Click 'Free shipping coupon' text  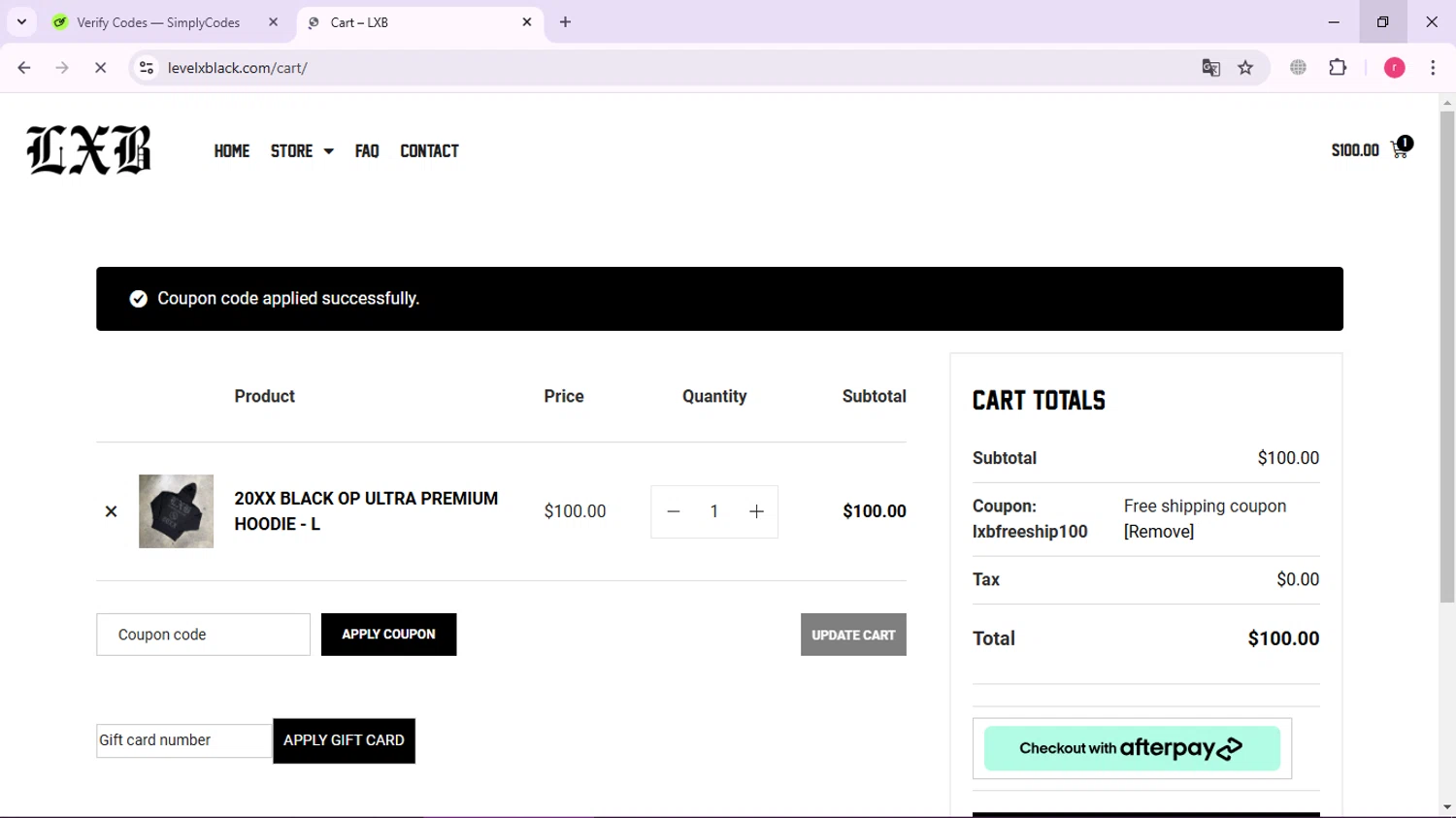coord(1205,507)
